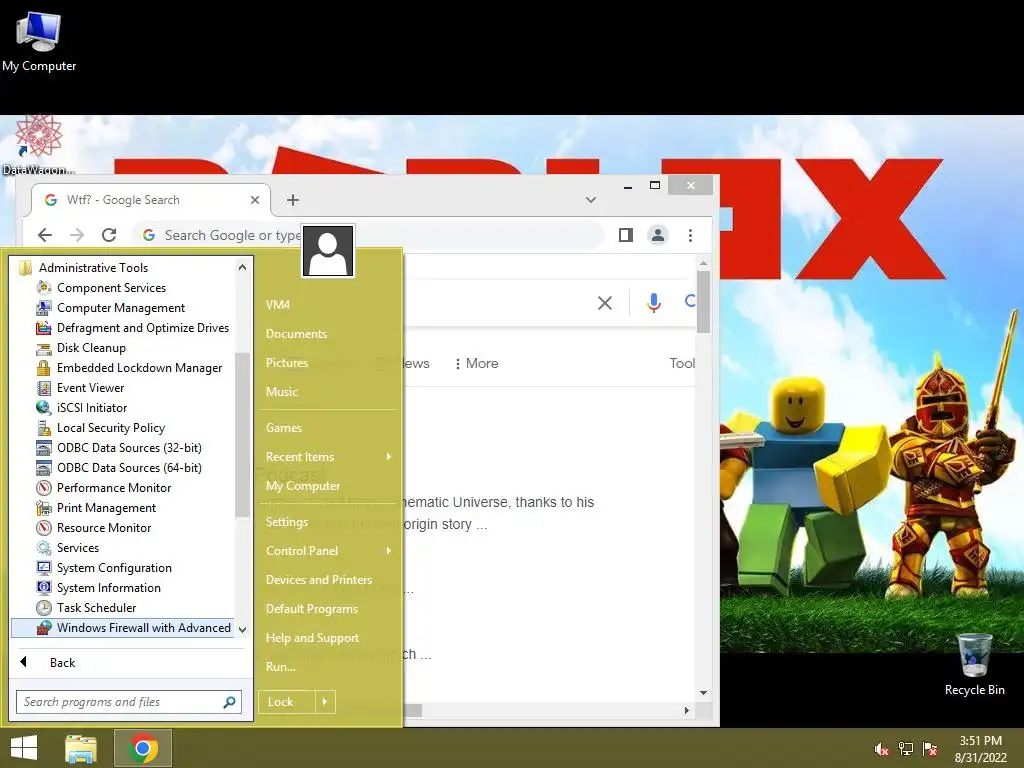Open Chrome profile menu
This screenshot has width=1024, height=768.
(x=658, y=235)
